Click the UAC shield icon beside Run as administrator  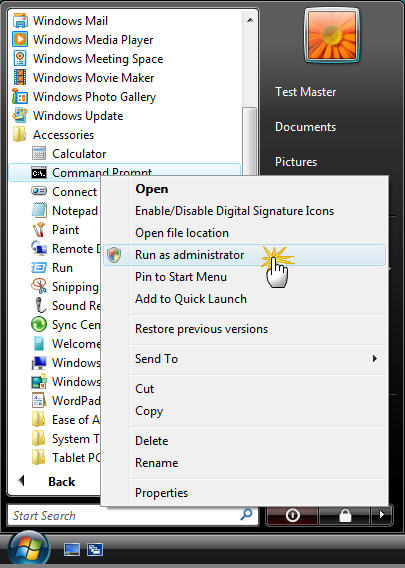pyautogui.click(x=114, y=255)
